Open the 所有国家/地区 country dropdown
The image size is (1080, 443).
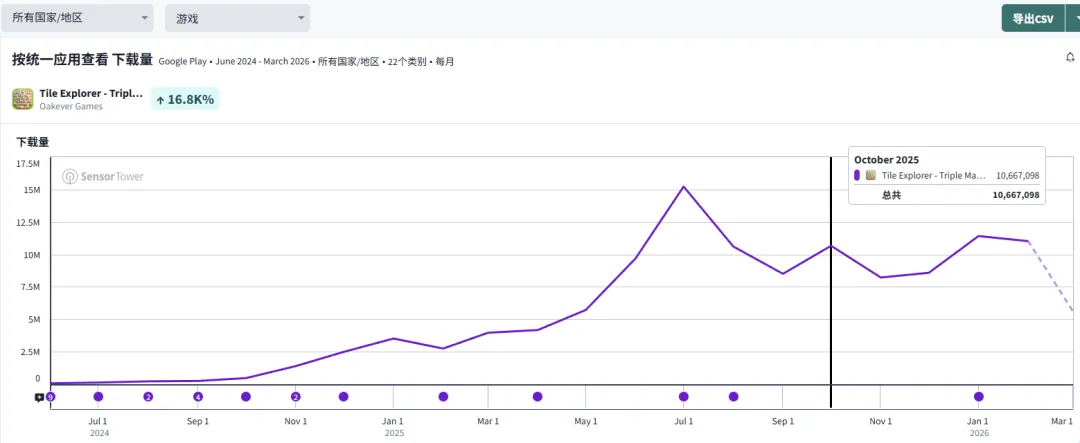(x=77, y=18)
